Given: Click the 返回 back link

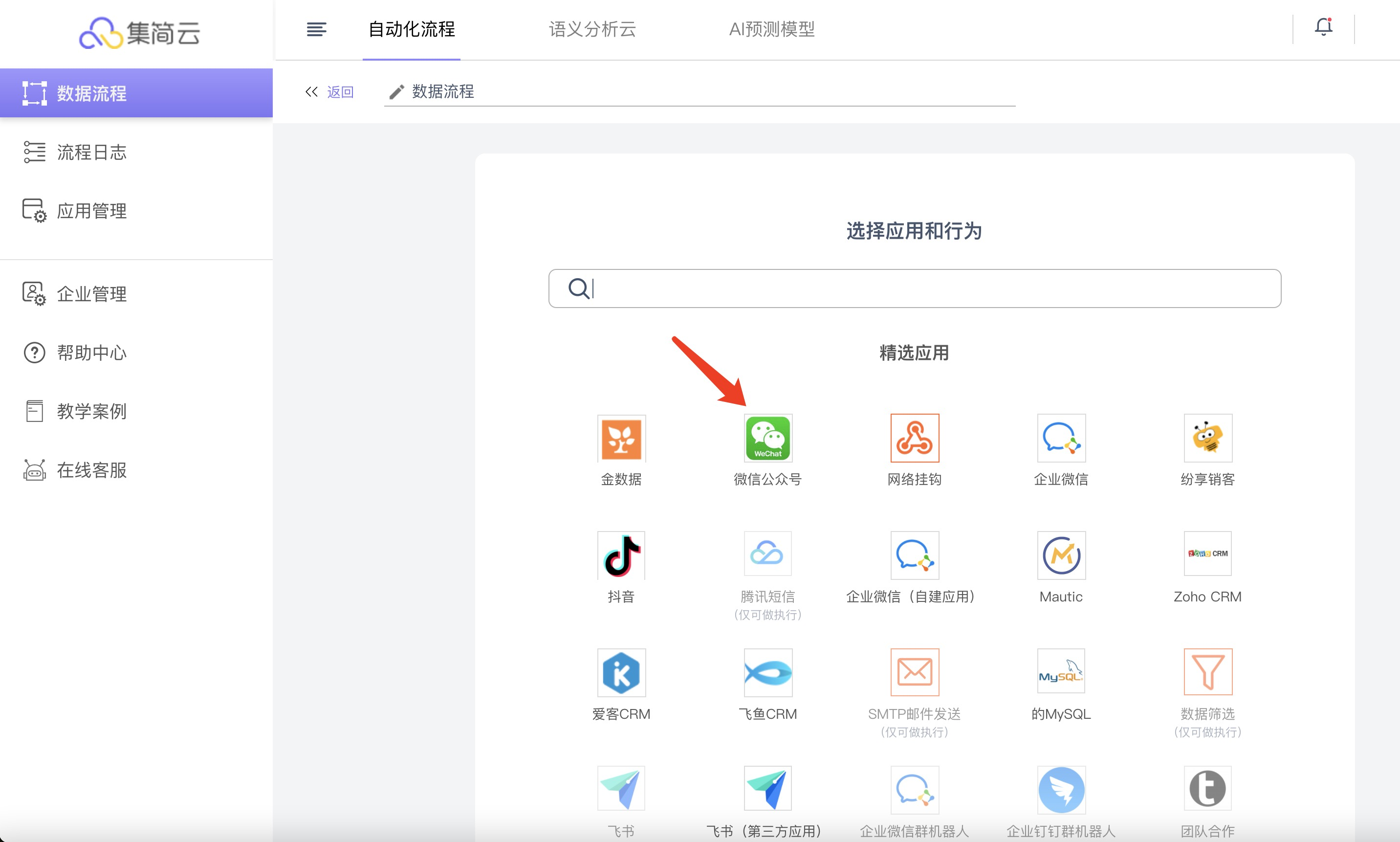Looking at the screenshot, I should click(340, 92).
